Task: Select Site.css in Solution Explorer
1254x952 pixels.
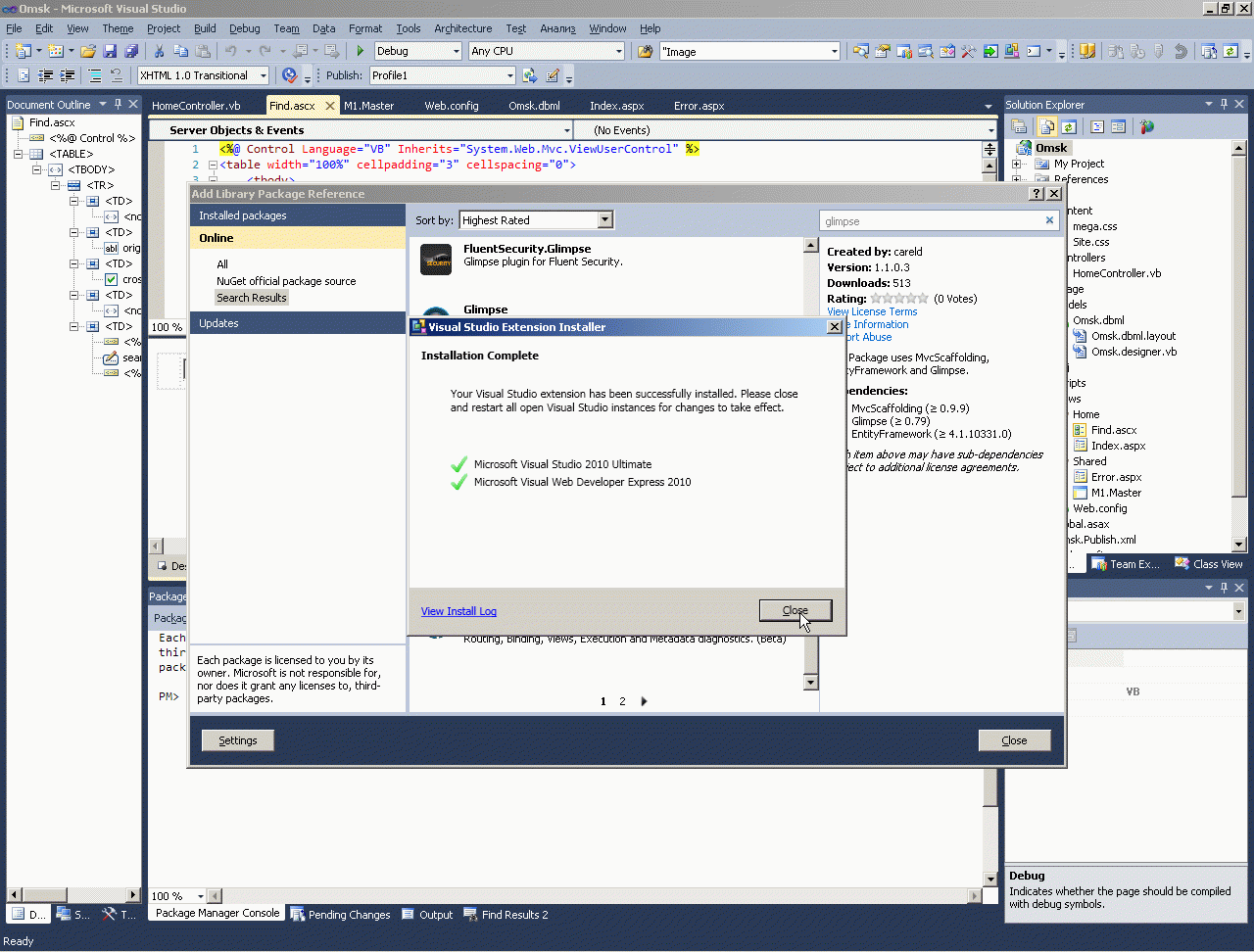Action: pyautogui.click(x=1090, y=242)
